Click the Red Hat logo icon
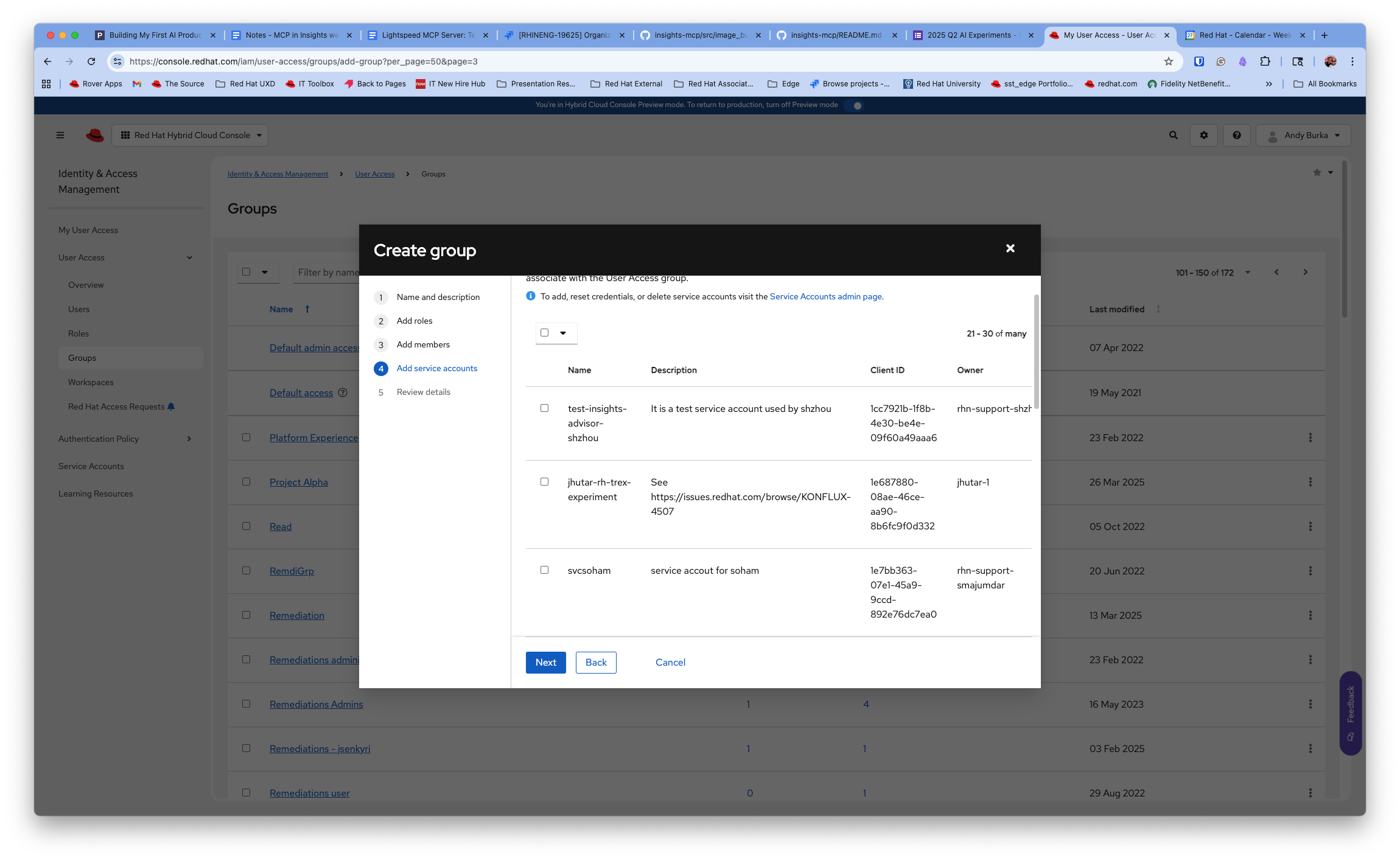This screenshot has width=1400, height=861. (x=95, y=135)
